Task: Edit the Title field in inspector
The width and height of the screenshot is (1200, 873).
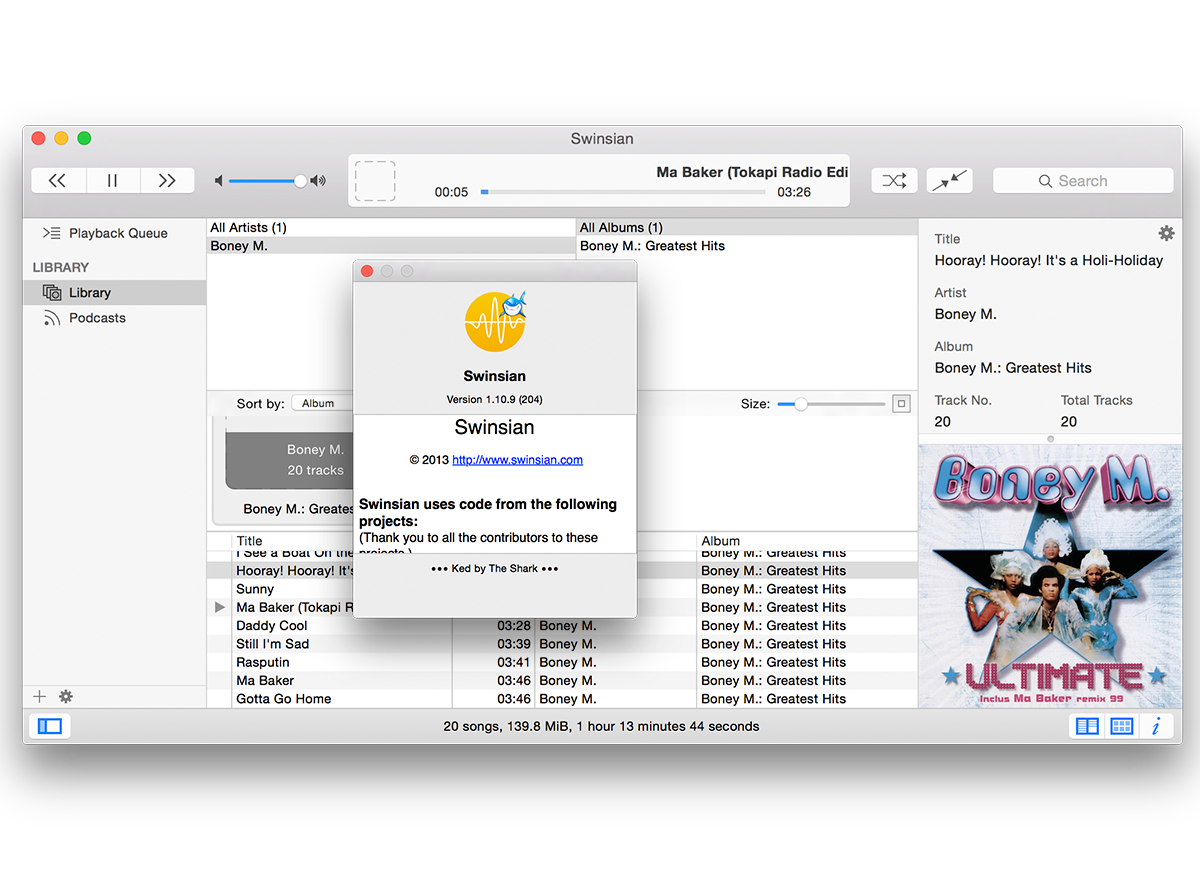Action: coord(1049,260)
